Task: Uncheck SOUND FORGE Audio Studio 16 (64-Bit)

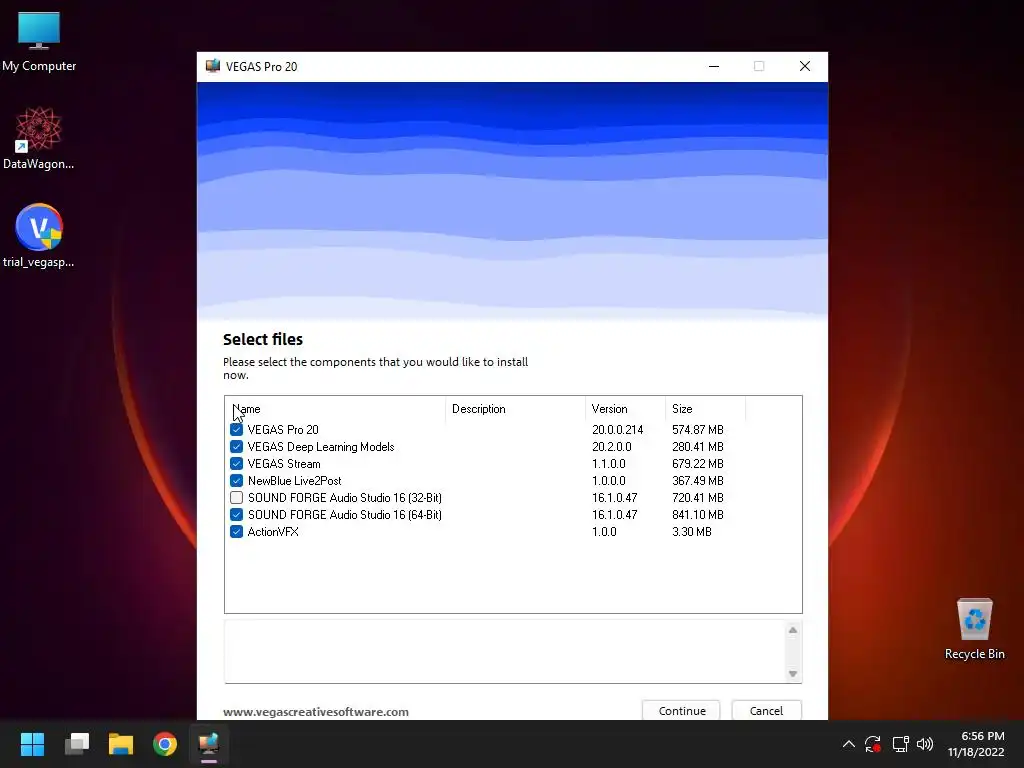Action: pyautogui.click(x=236, y=515)
